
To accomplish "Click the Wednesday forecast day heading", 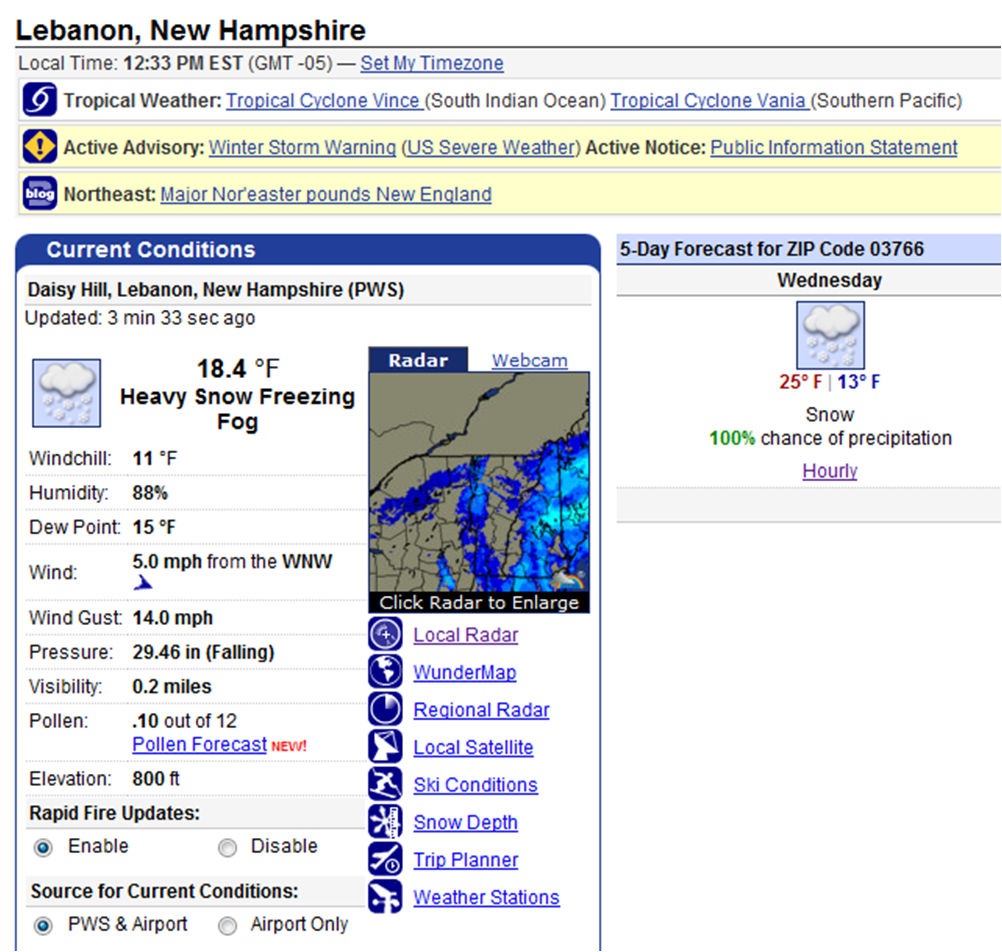I will pos(829,280).
